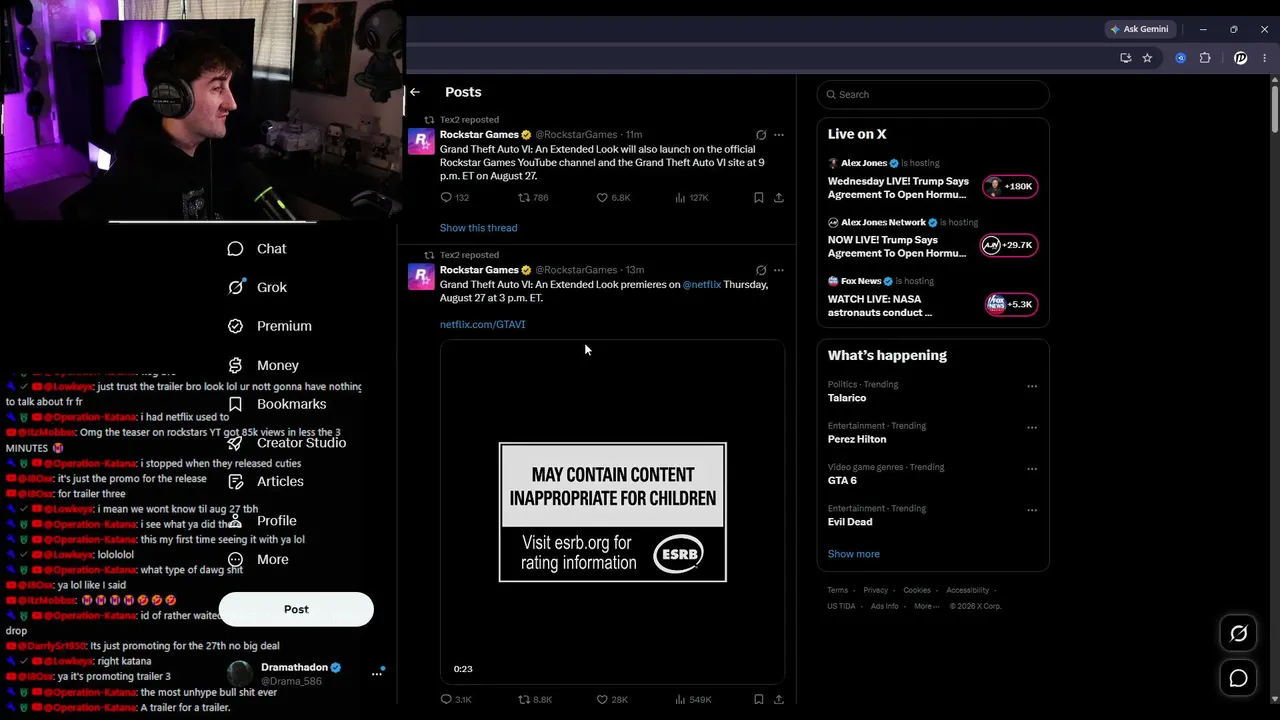Repost the post with 786 reposts

pos(533,198)
